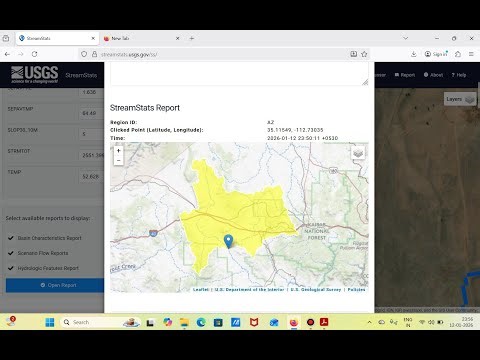Open McAfee icon in taskbar
The height and width of the screenshot is (360, 480).
[x=254, y=322]
